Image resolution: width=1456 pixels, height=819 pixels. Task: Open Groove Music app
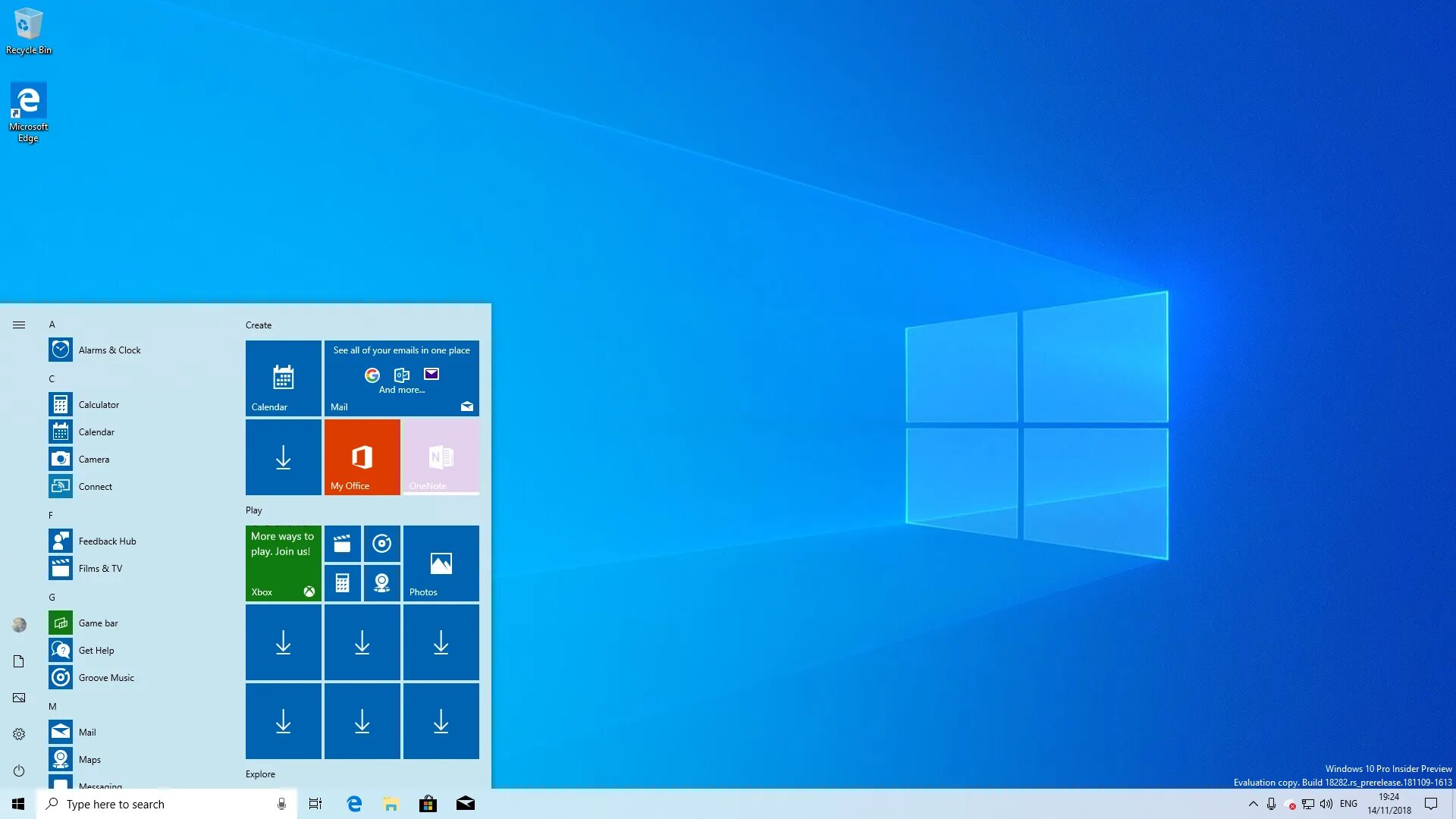click(x=106, y=677)
